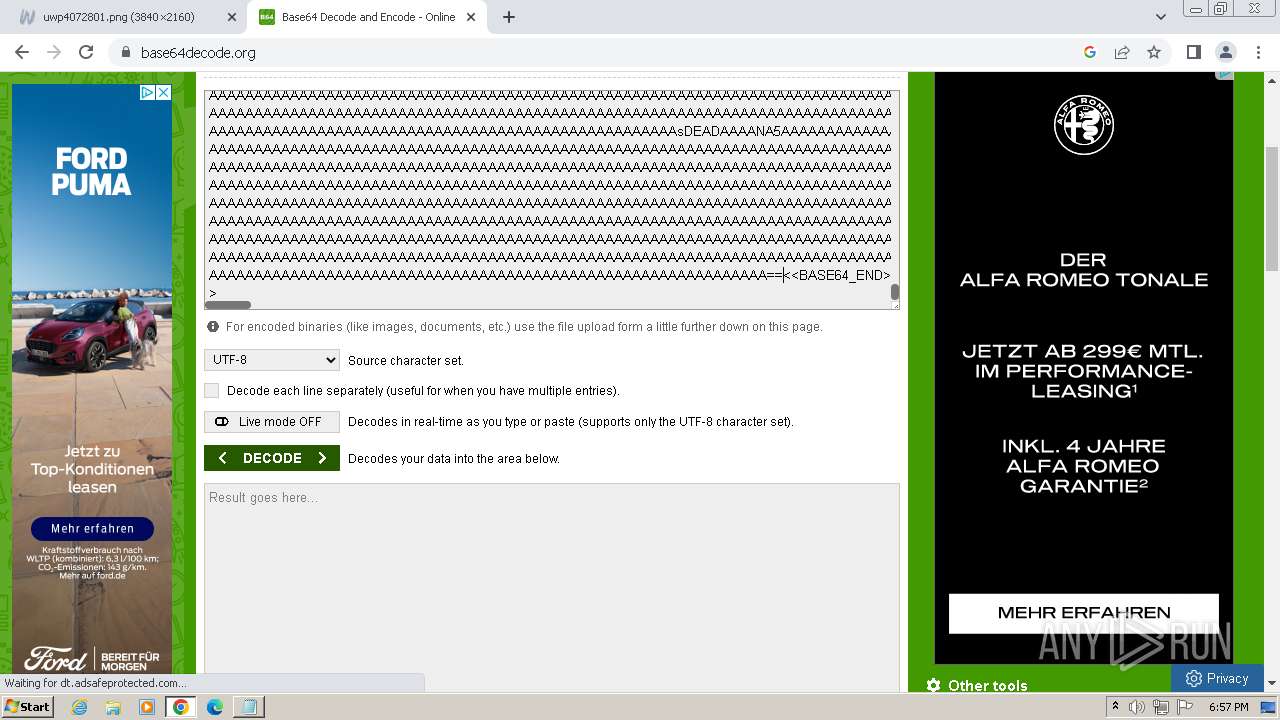Open Other tools section

(x=977, y=685)
